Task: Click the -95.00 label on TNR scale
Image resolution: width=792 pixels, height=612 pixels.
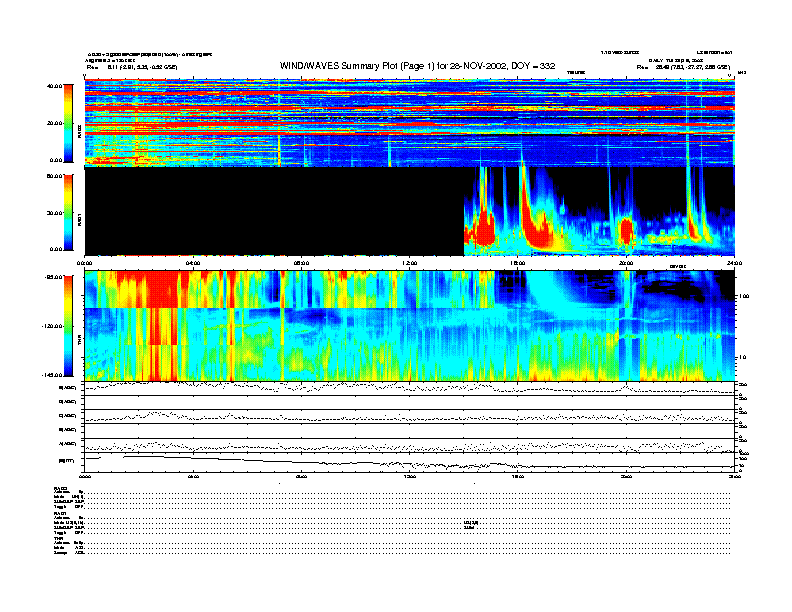Action: click(54, 277)
